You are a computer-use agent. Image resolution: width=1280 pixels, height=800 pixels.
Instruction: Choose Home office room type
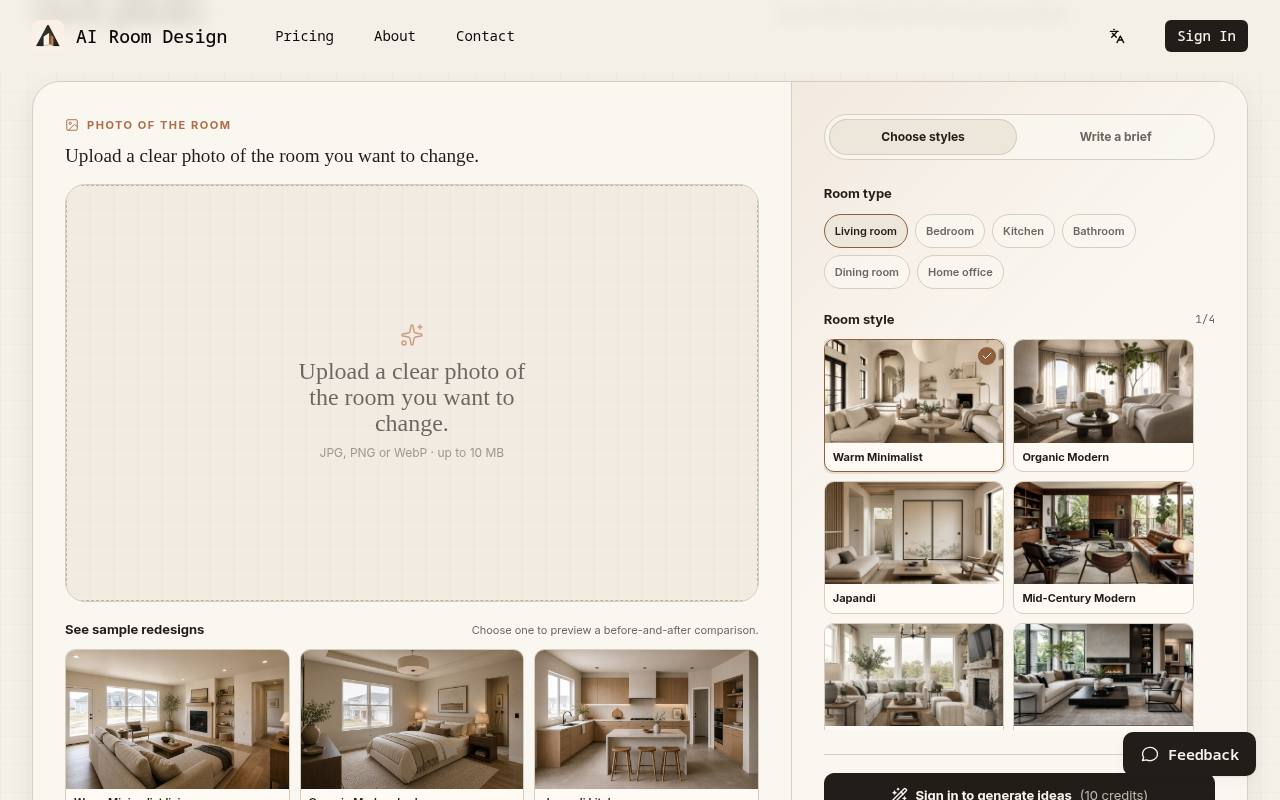960,272
